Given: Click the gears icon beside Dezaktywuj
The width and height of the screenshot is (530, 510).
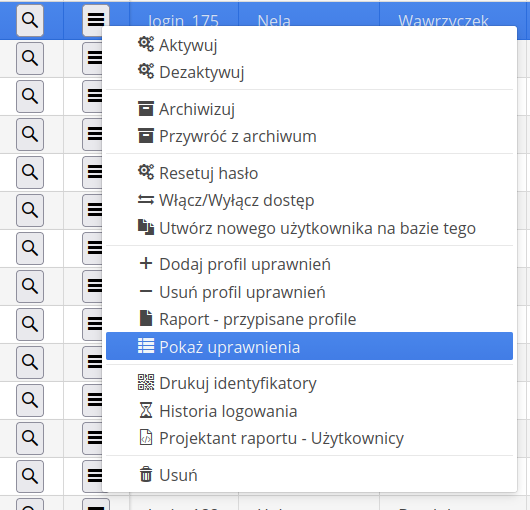Looking at the screenshot, I should click(146, 71).
